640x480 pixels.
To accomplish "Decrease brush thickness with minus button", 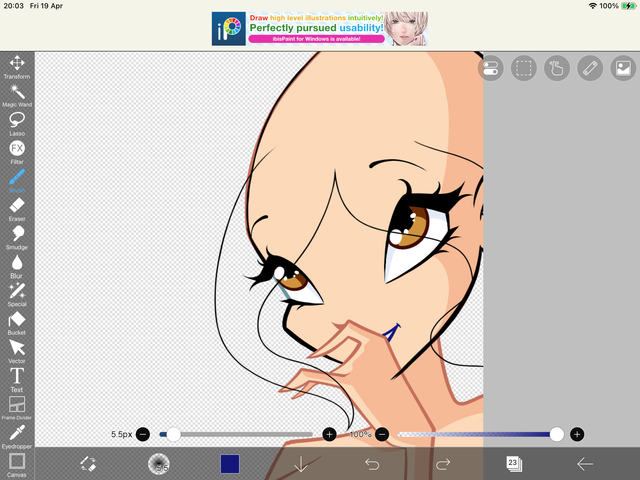I will click(143, 434).
